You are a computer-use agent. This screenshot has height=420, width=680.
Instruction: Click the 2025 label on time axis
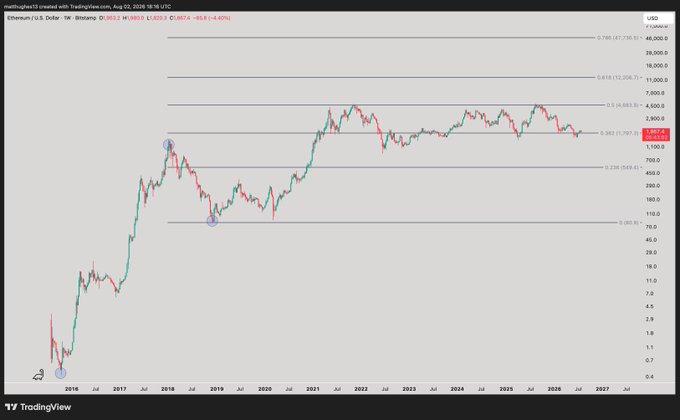[x=506, y=389]
